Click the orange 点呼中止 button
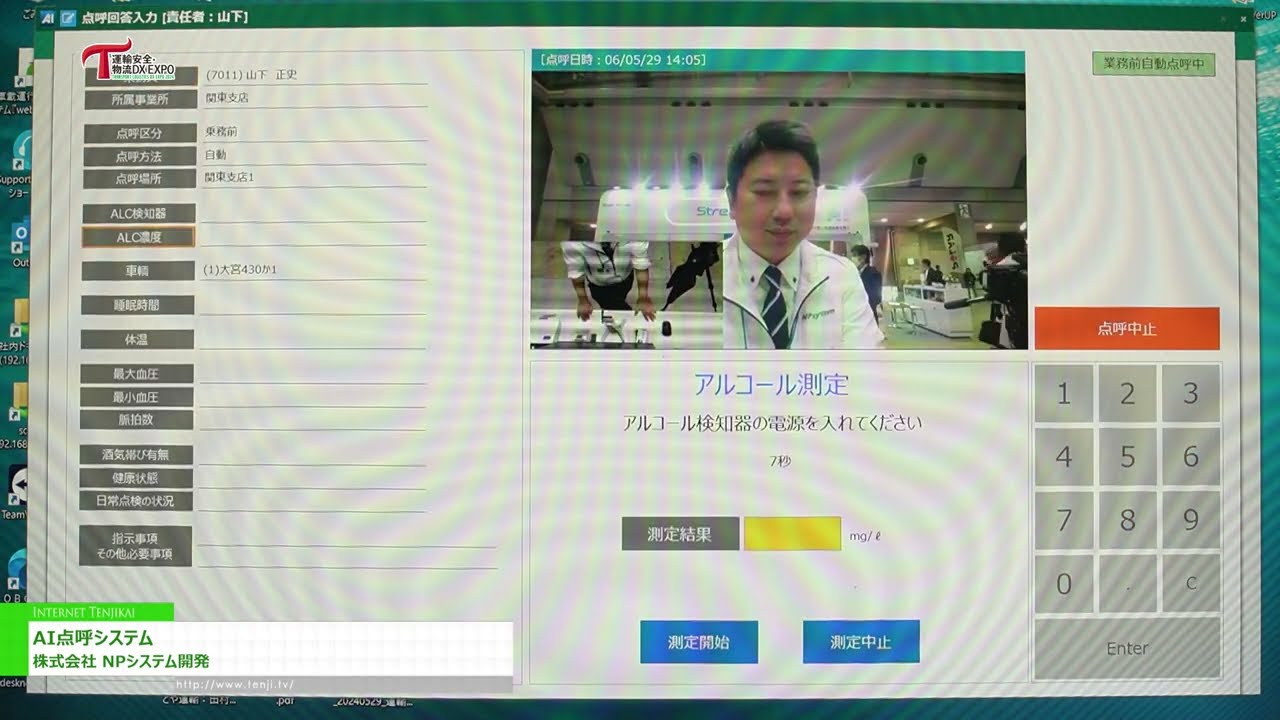This screenshot has width=1280, height=720. coord(1127,326)
